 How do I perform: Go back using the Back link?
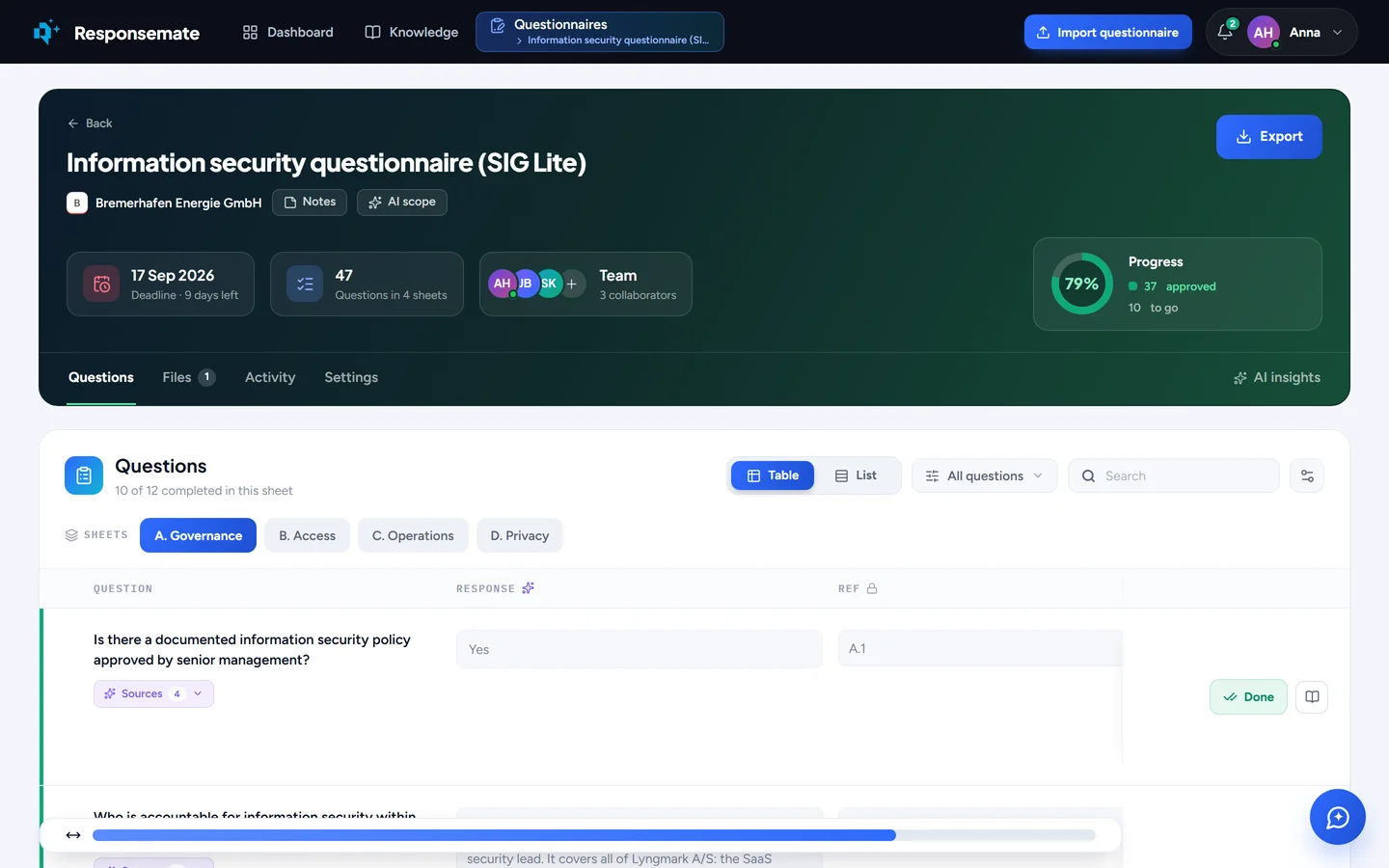pos(90,123)
